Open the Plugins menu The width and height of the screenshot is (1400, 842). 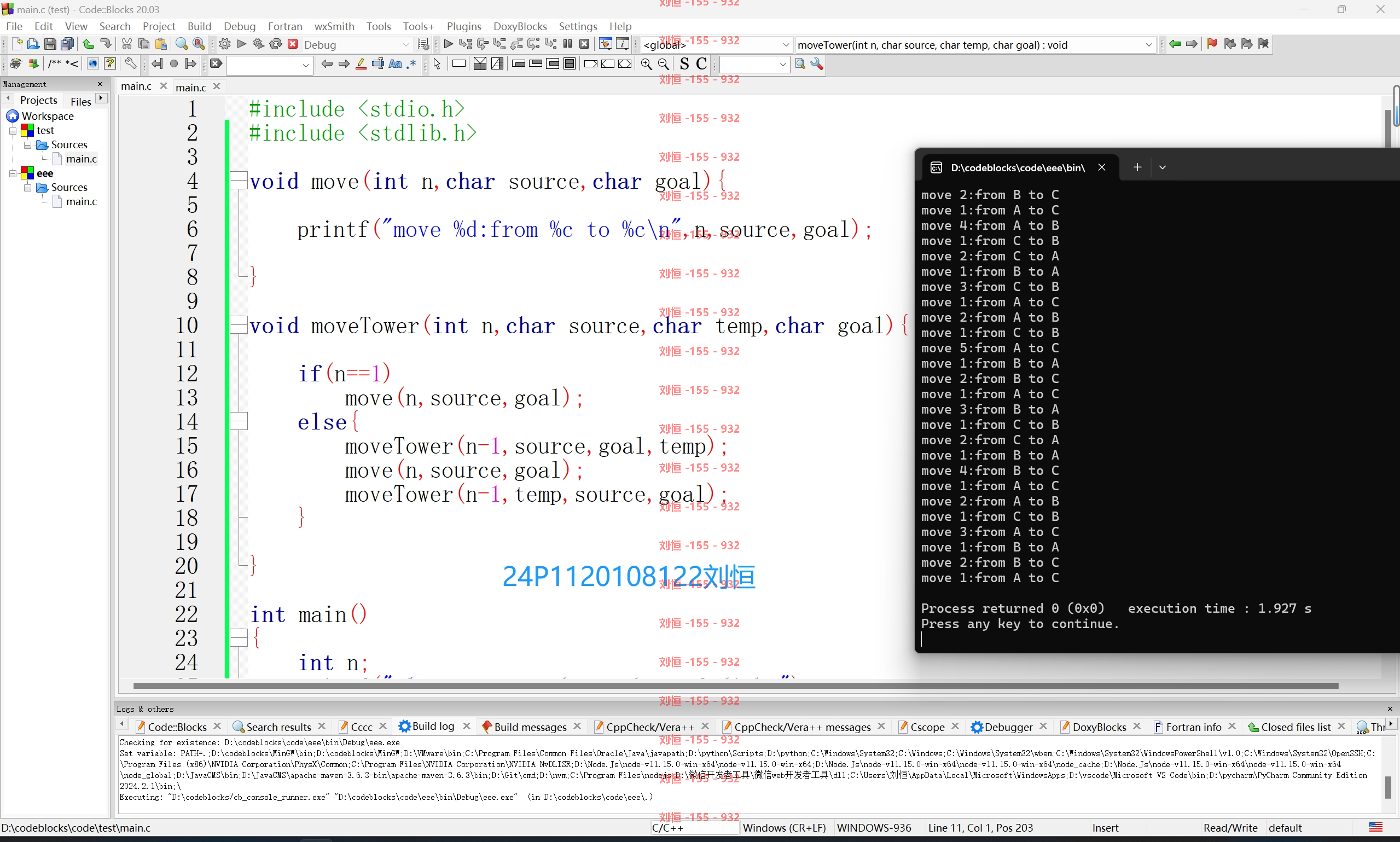pos(463,26)
